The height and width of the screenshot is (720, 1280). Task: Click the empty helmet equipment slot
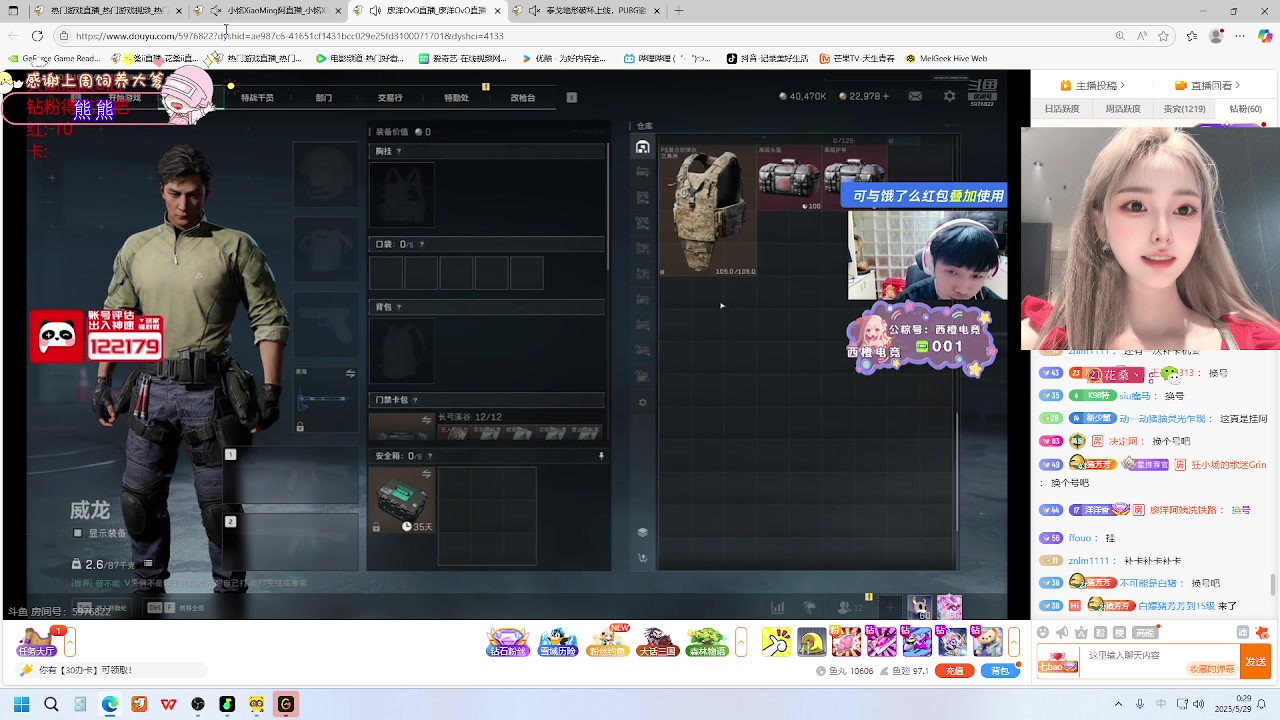[326, 174]
